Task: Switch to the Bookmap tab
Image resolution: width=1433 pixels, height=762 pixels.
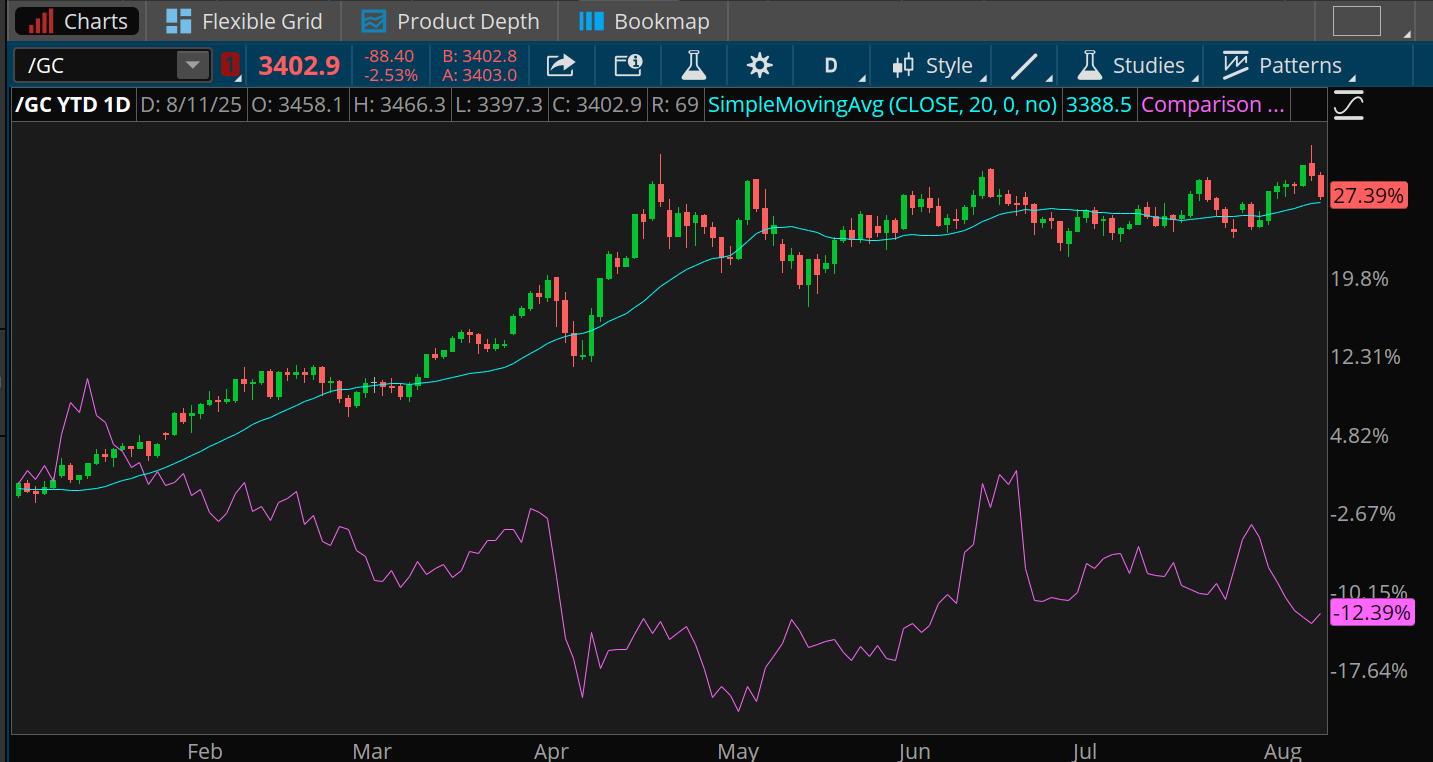Action: click(x=644, y=21)
